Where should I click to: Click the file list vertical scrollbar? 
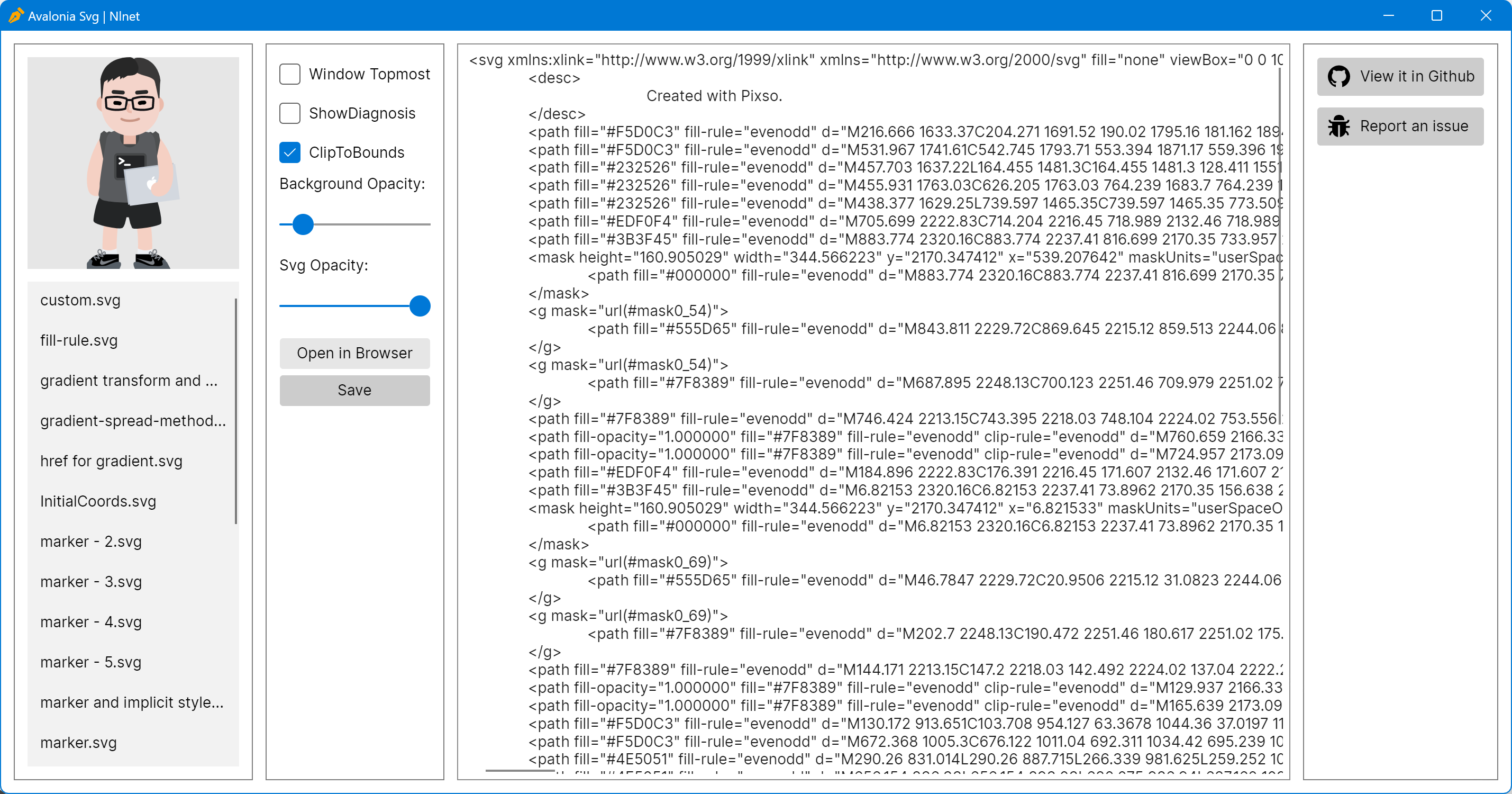(236, 411)
